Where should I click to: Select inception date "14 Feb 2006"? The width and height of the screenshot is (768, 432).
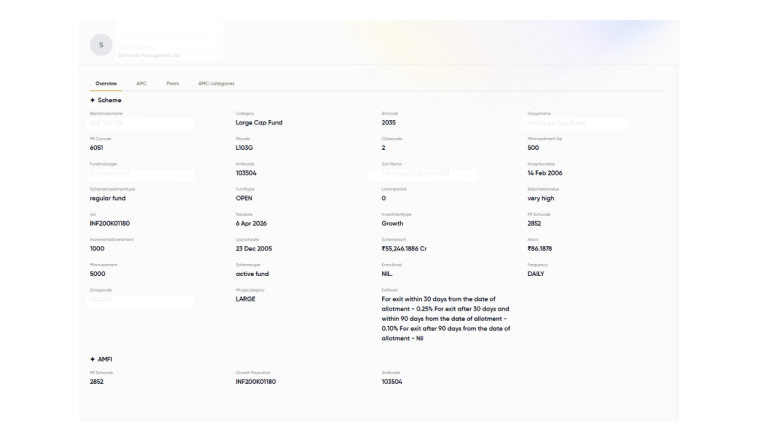pos(545,173)
